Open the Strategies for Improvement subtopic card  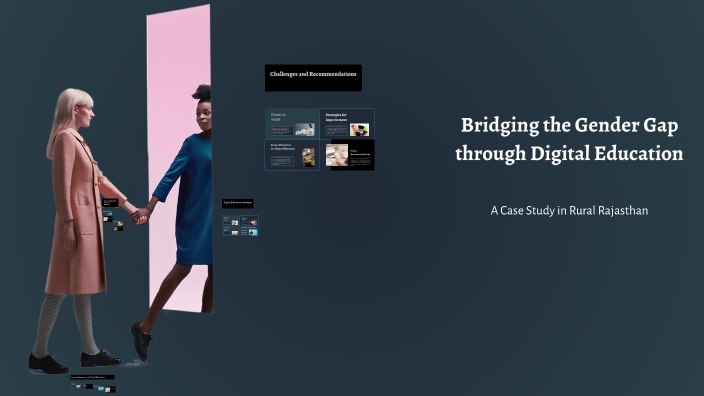coord(347,123)
